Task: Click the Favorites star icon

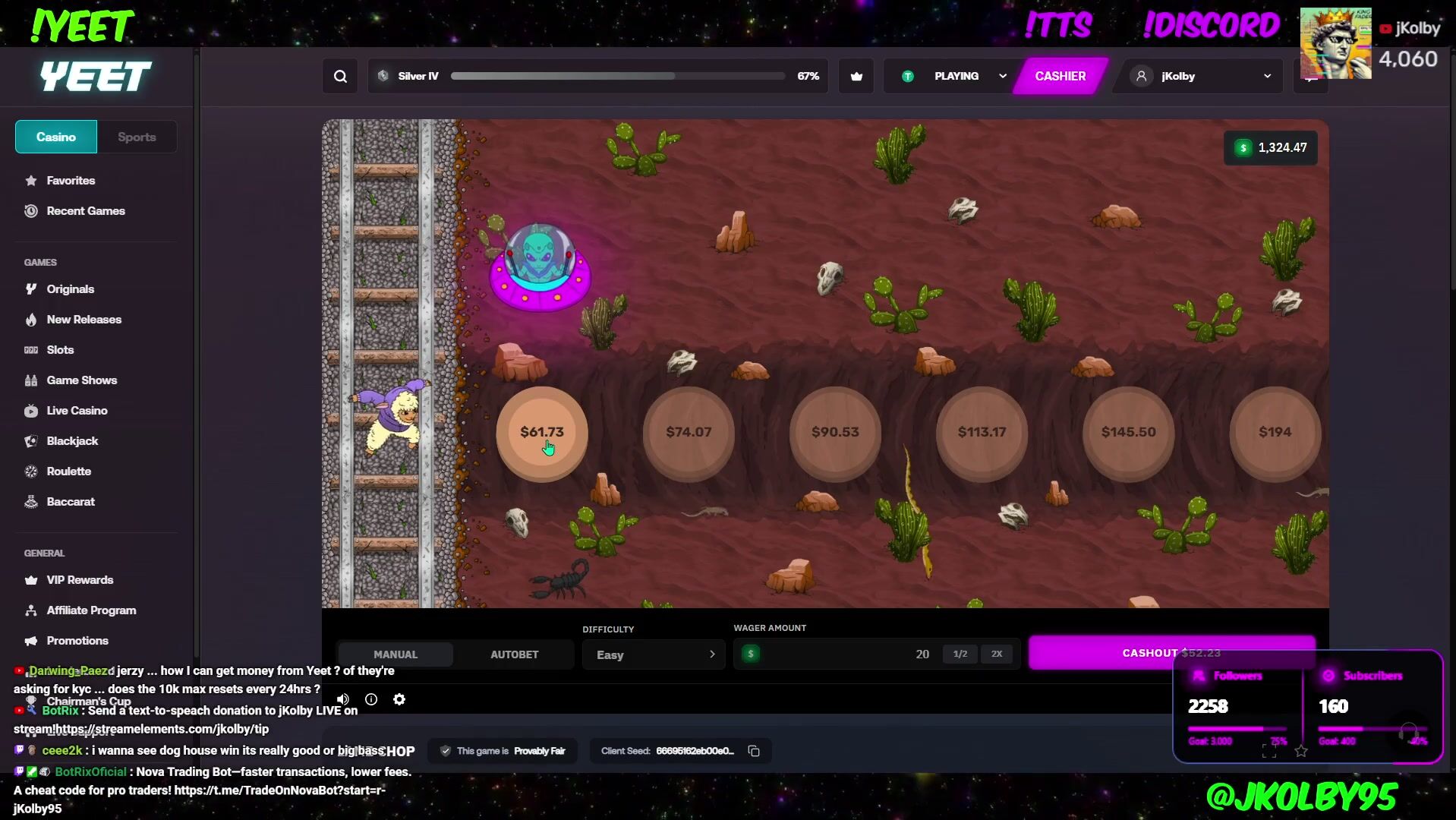Action: 31,181
